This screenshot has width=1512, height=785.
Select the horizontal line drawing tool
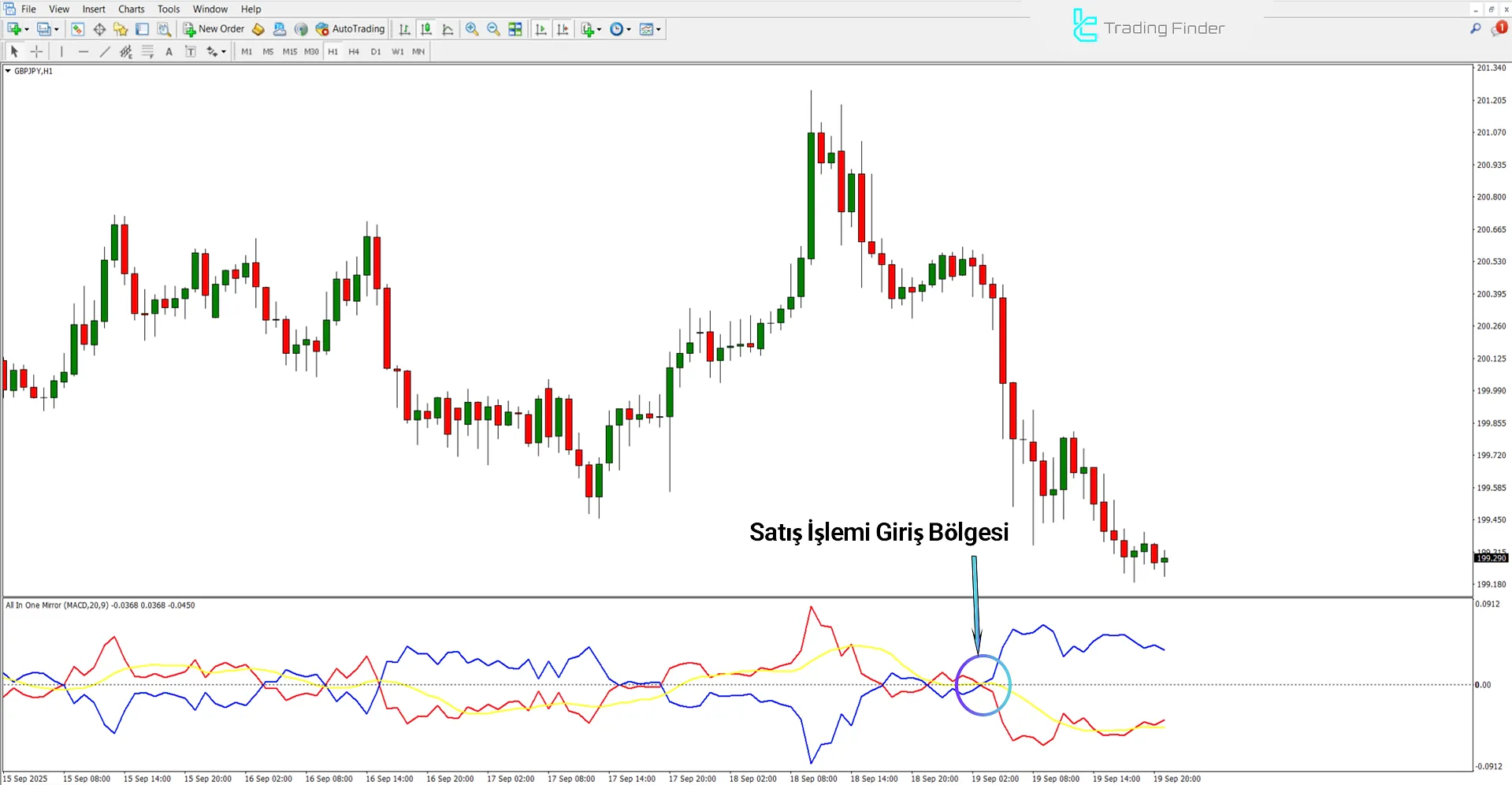84,52
